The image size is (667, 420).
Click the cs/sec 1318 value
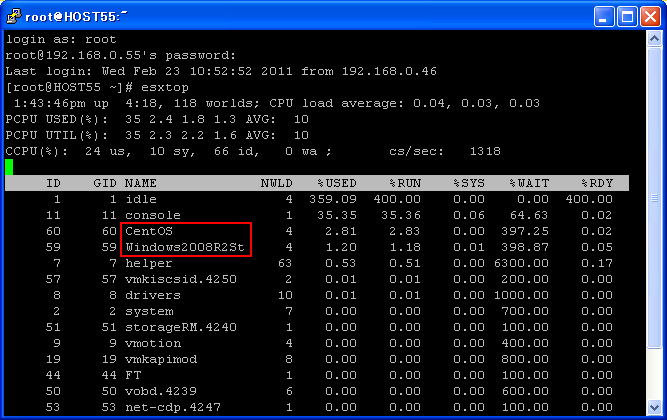485,151
